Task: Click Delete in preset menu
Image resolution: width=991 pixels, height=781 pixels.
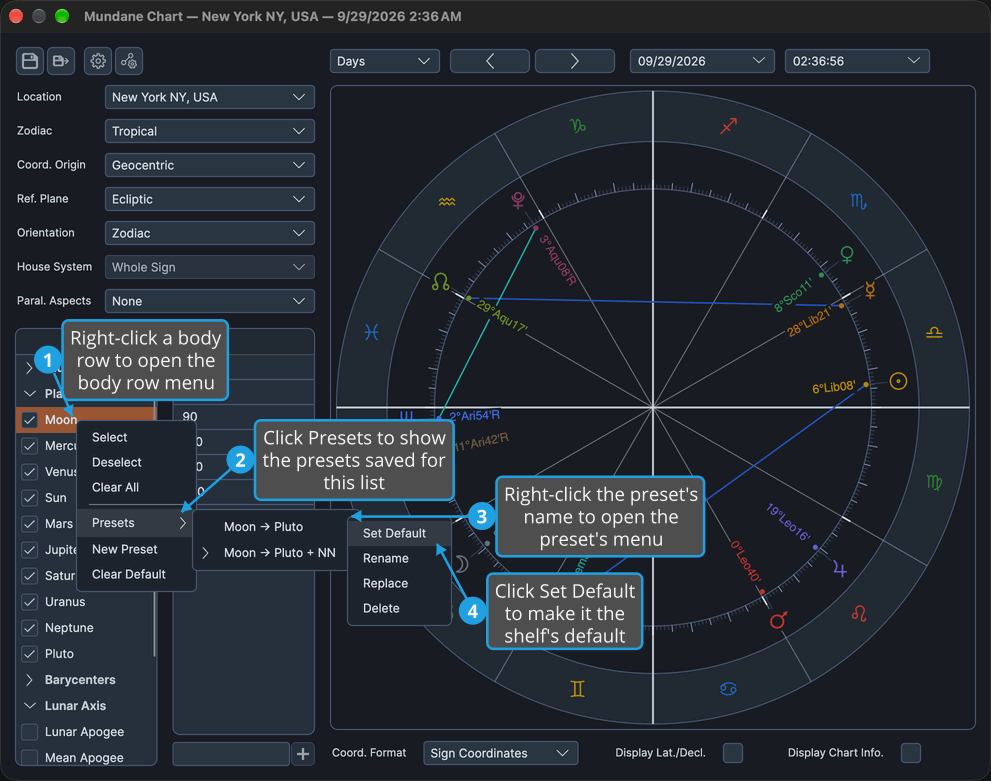Action: 399,608
